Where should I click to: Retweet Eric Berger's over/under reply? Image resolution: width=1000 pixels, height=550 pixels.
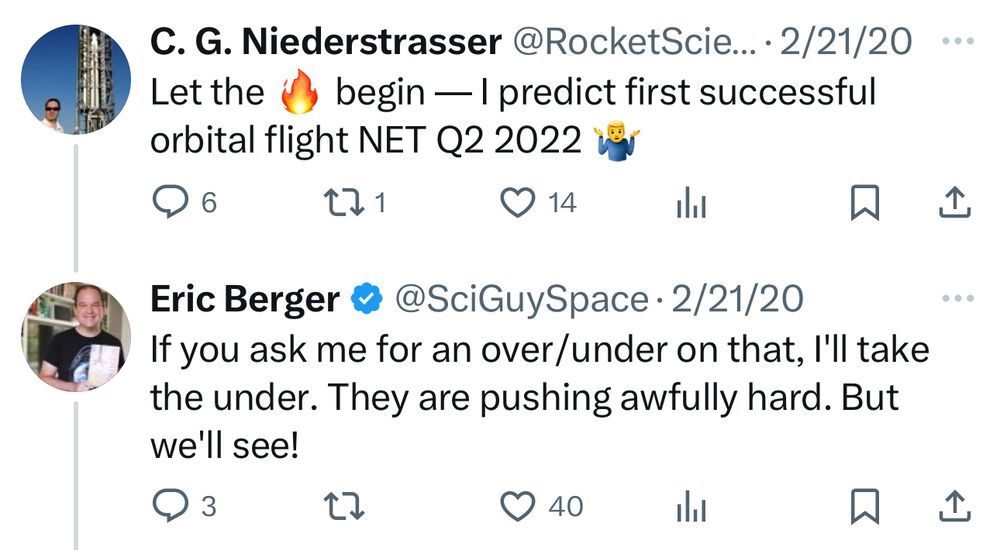pos(343,507)
